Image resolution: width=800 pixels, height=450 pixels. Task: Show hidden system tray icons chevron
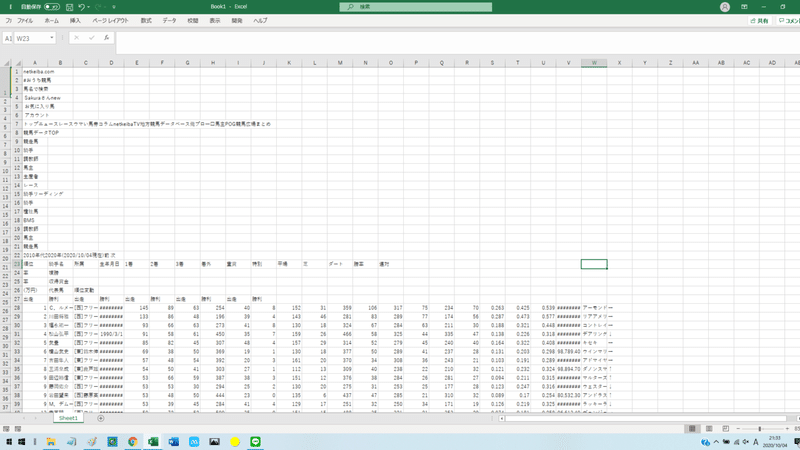(716, 442)
